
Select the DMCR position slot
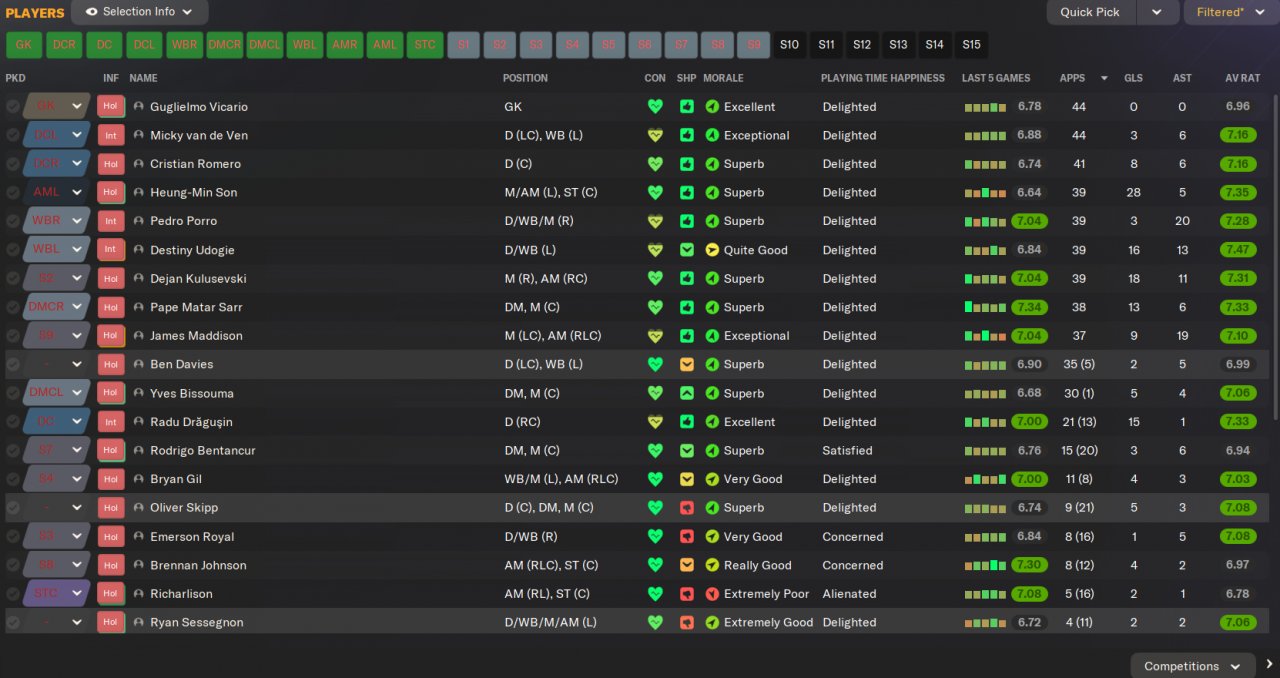point(225,45)
